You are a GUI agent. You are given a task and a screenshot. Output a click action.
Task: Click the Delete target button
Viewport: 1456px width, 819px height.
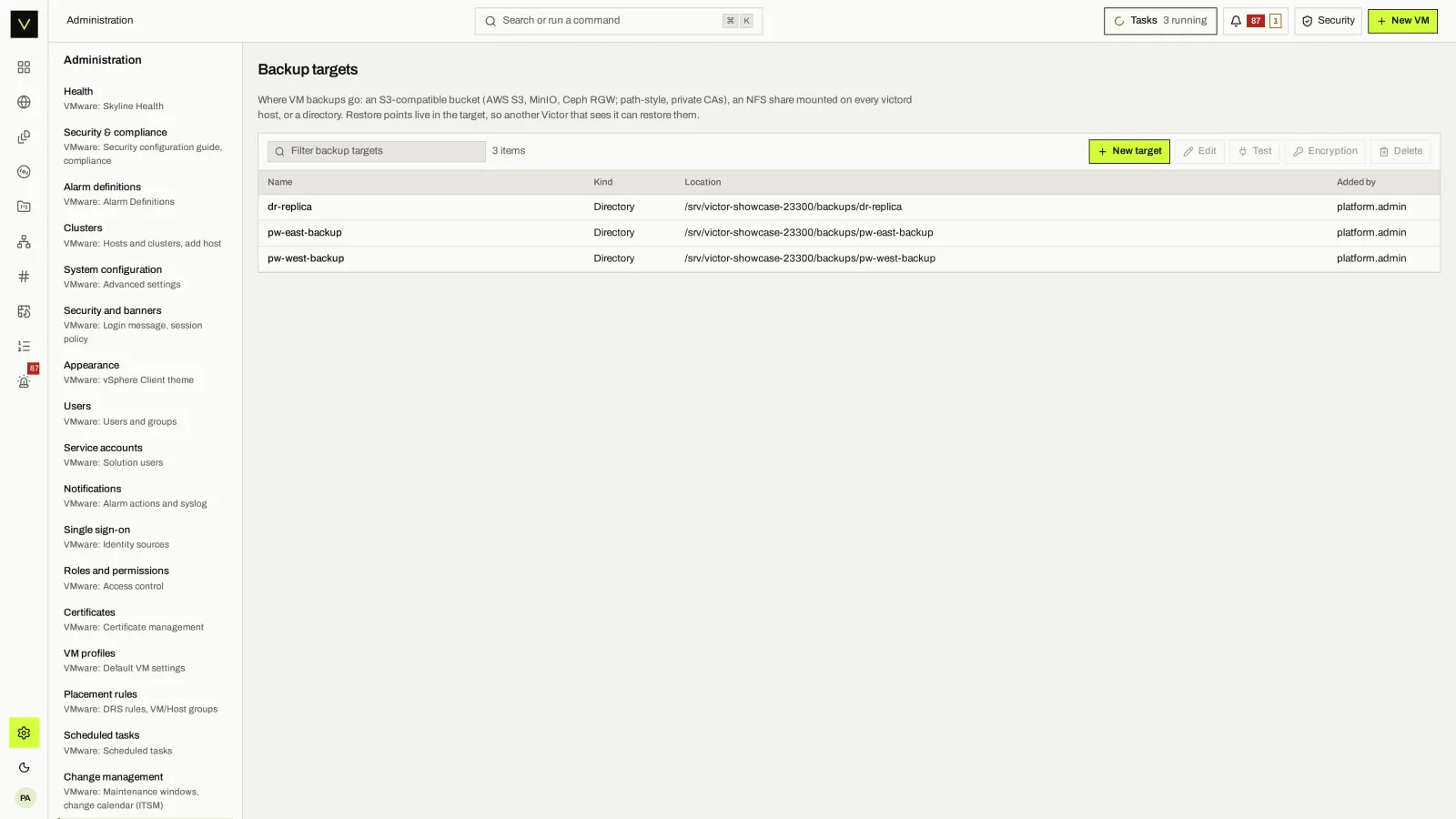tap(1400, 151)
